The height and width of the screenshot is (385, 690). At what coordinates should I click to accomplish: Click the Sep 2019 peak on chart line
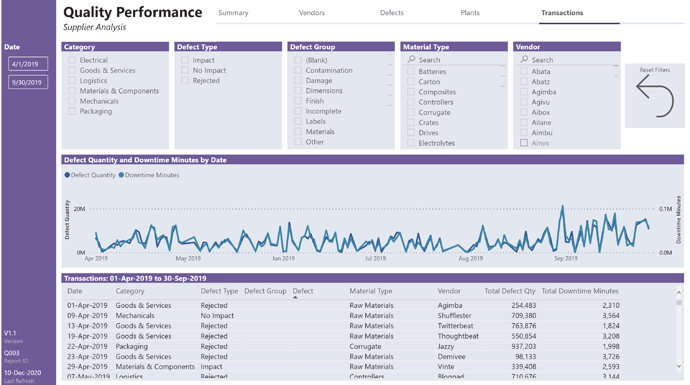[562, 206]
